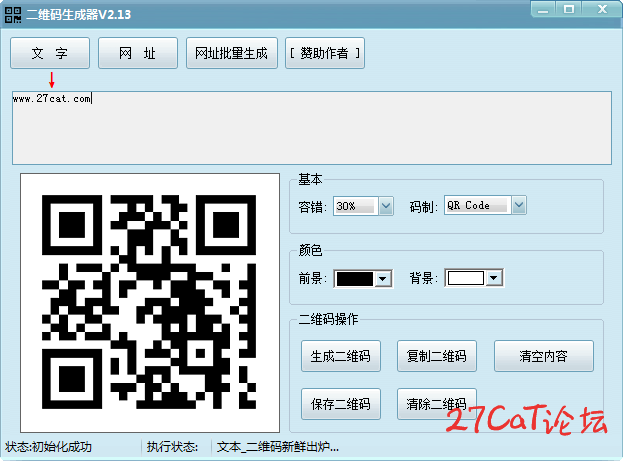The height and width of the screenshot is (461, 623).
Task: Close the 二维码生成器 window
Action: (x=602, y=10)
